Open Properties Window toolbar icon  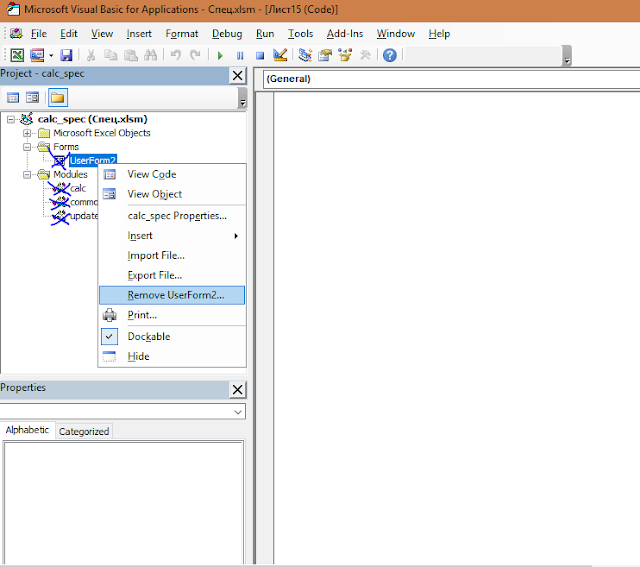[325, 55]
